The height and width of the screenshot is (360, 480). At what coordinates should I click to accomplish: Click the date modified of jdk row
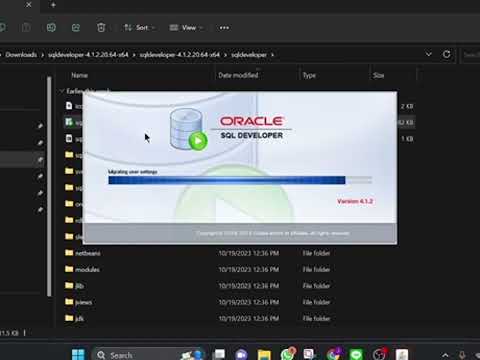coord(249,319)
